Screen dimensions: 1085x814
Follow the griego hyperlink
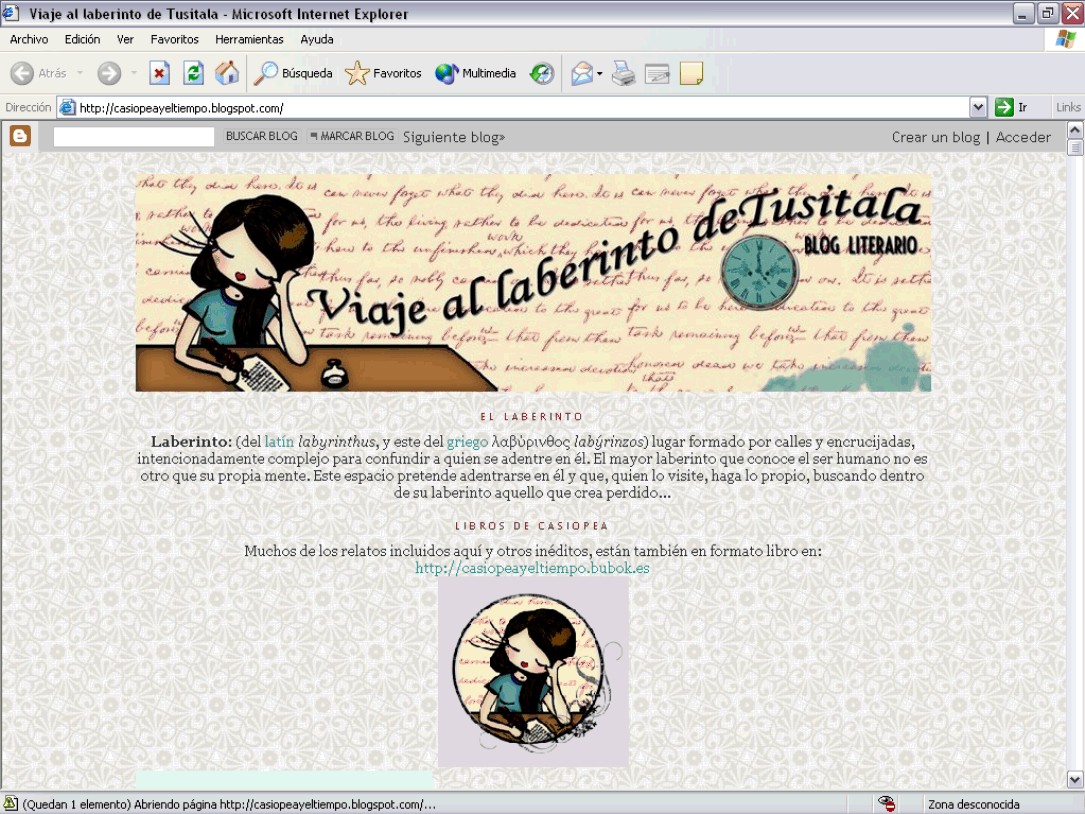(467, 442)
